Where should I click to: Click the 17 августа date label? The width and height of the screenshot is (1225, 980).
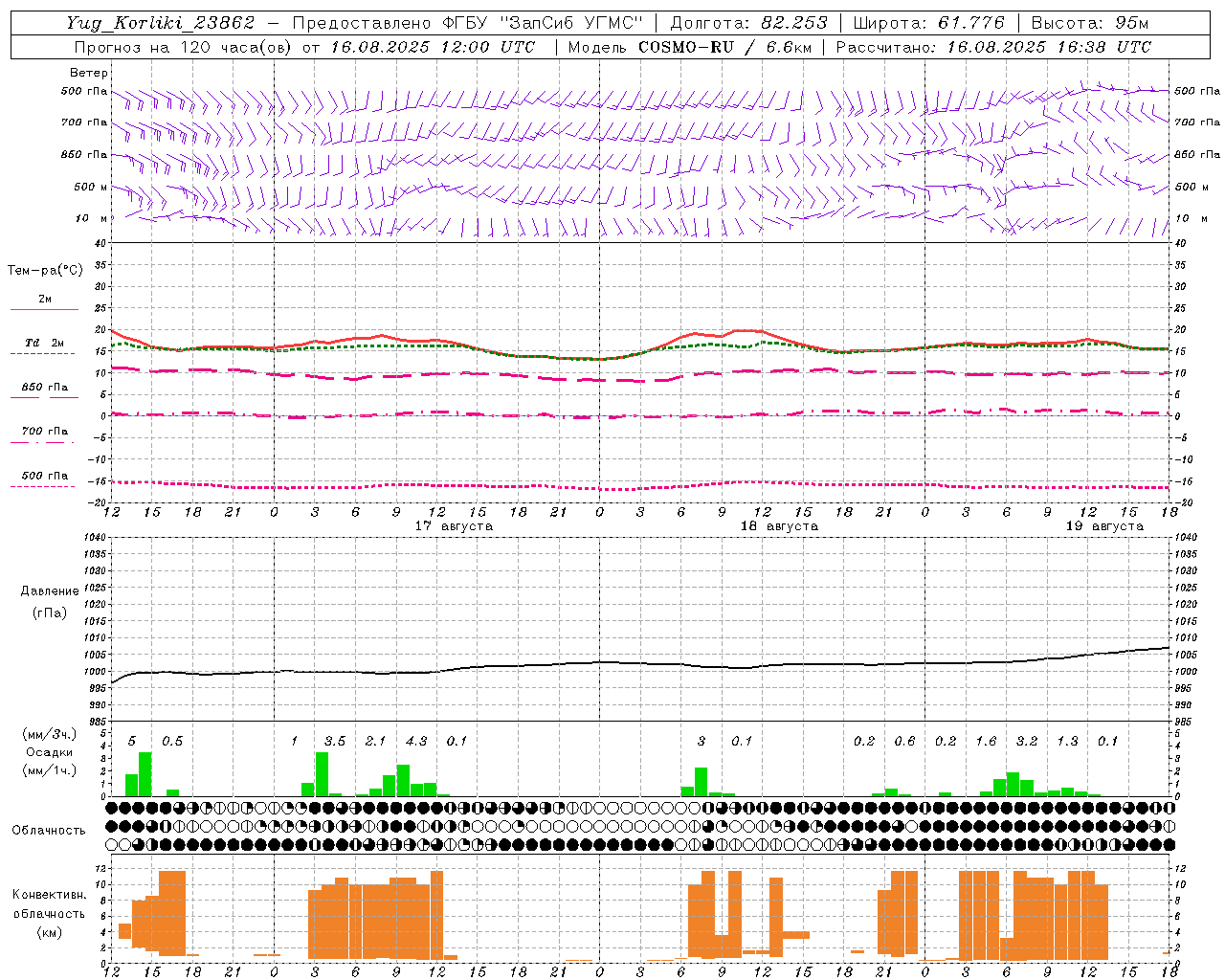(454, 526)
